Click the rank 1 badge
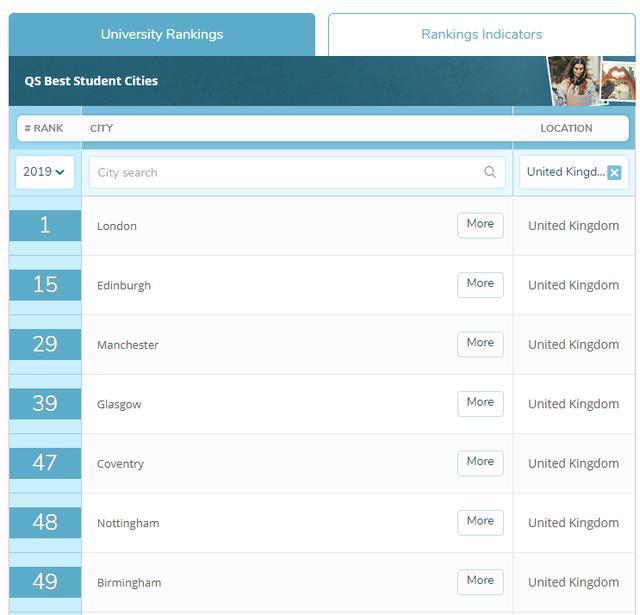Viewport: 640px width, 615px height. 45,225
